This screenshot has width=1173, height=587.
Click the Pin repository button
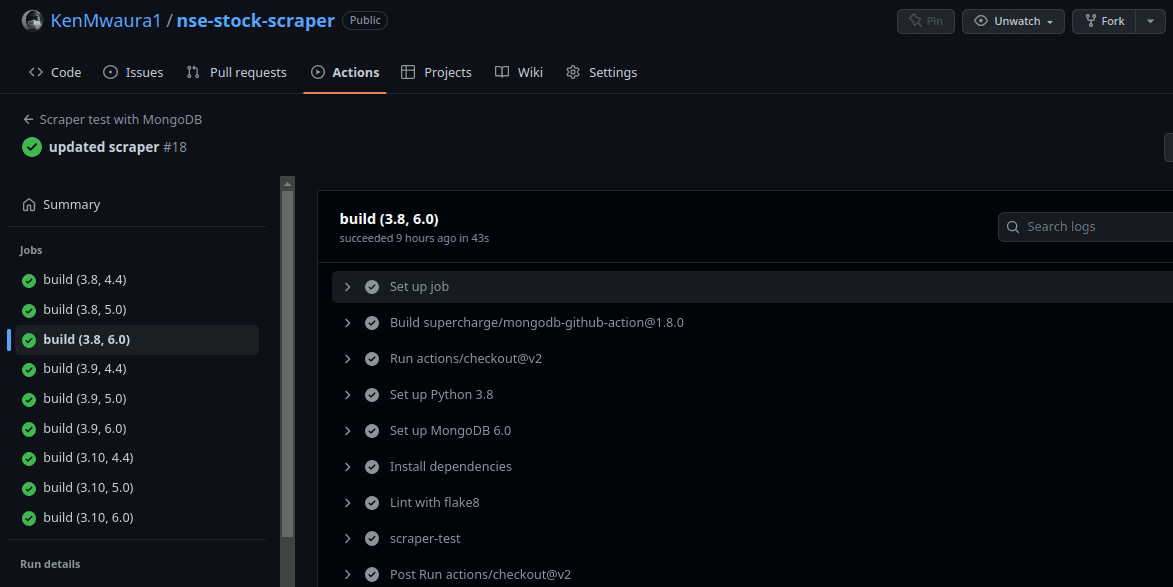click(925, 21)
